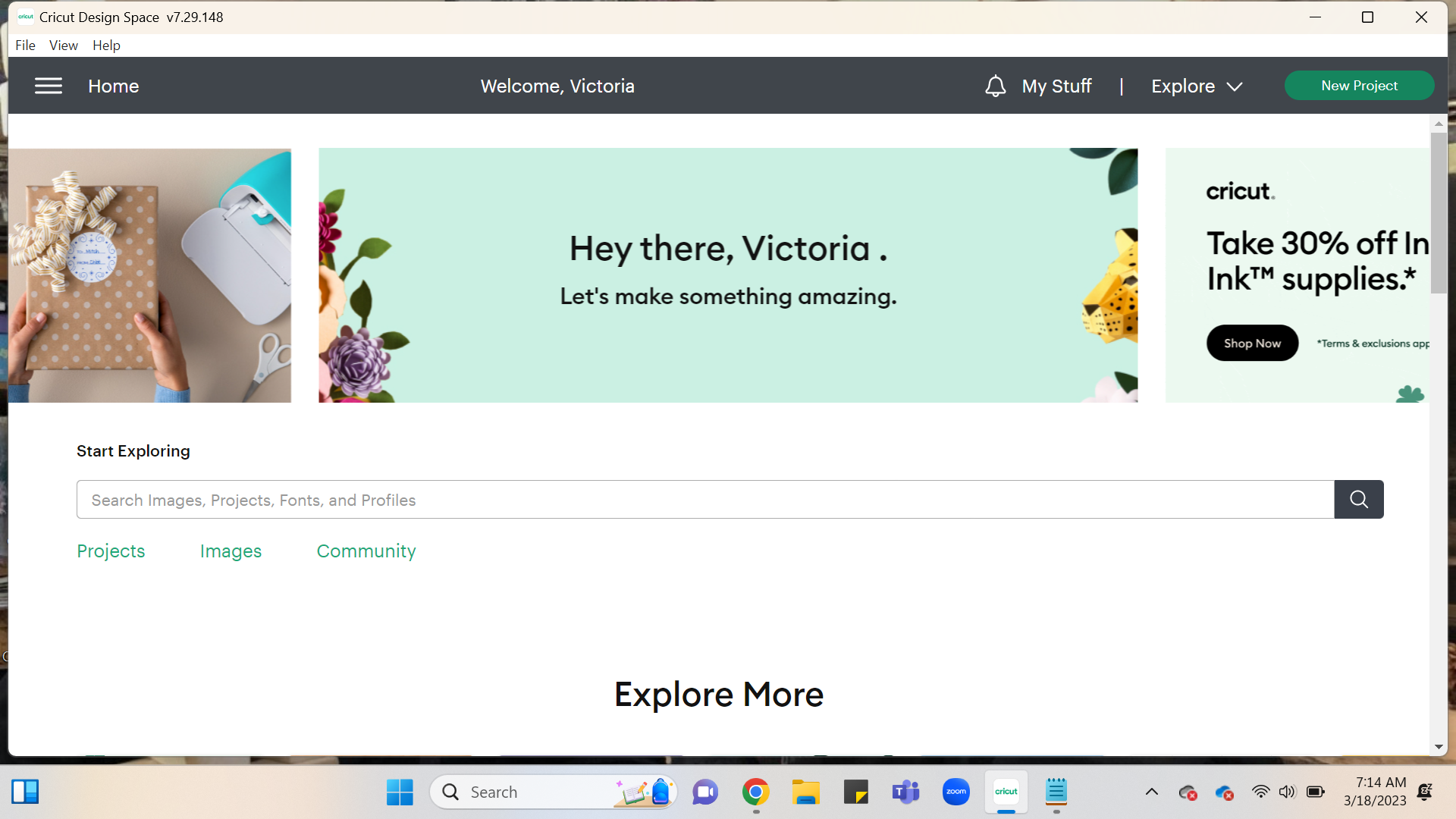The height and width of the screenshot is (819, 1456).
Task: Open the Help menu
Action: point(106,45)
